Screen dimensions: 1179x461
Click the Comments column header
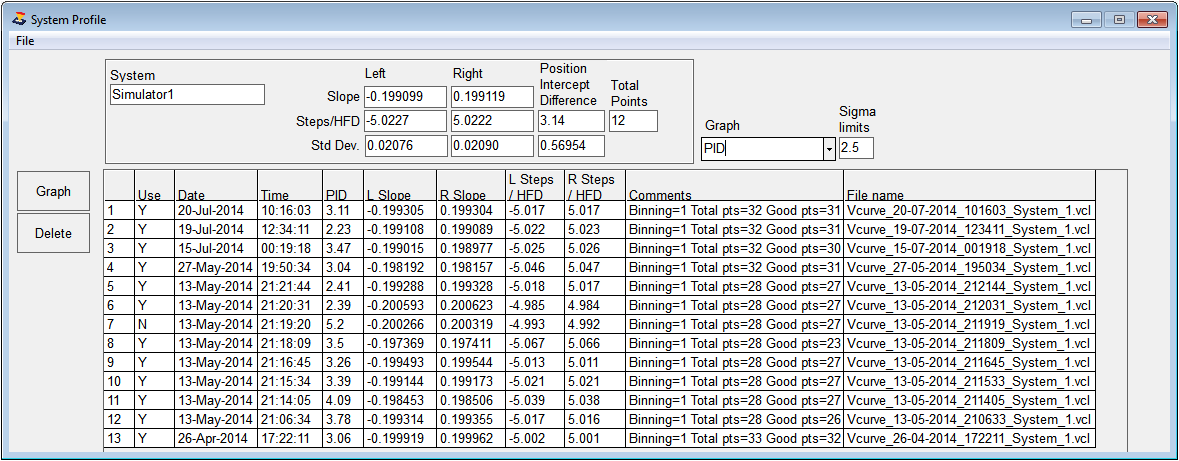click(735, 186)
